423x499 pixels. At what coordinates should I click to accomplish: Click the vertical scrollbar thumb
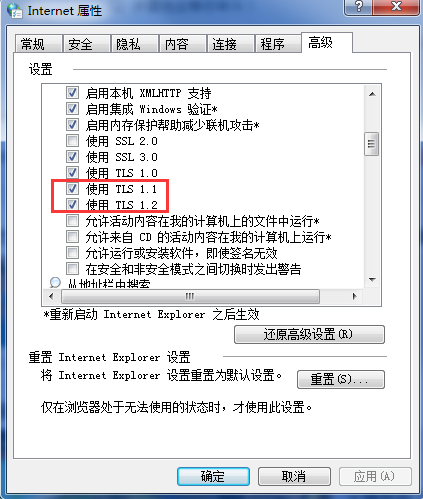click(371, 144)
